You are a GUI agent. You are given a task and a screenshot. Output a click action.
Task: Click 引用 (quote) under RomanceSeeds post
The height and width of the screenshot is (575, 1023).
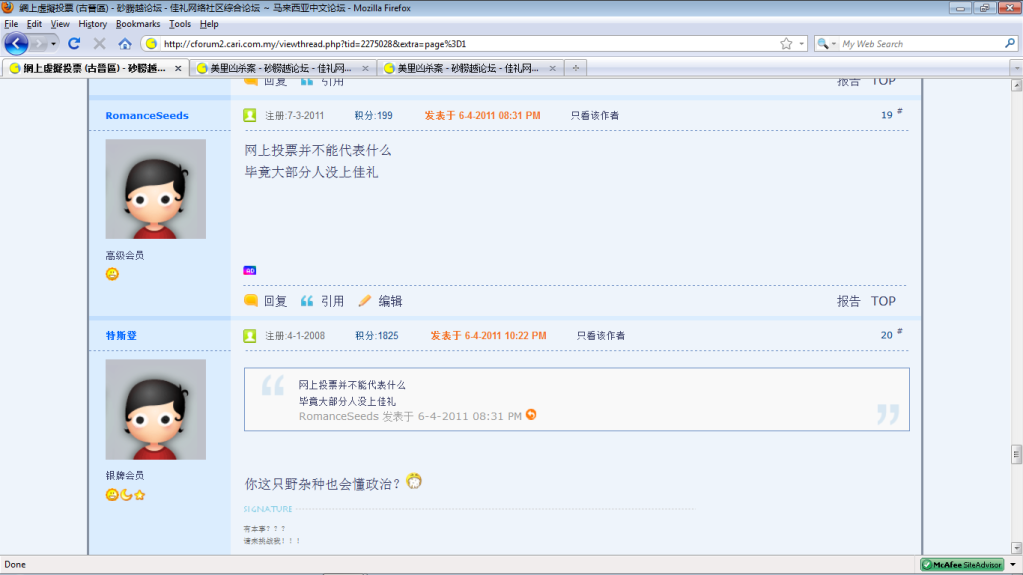pos(323,301)
